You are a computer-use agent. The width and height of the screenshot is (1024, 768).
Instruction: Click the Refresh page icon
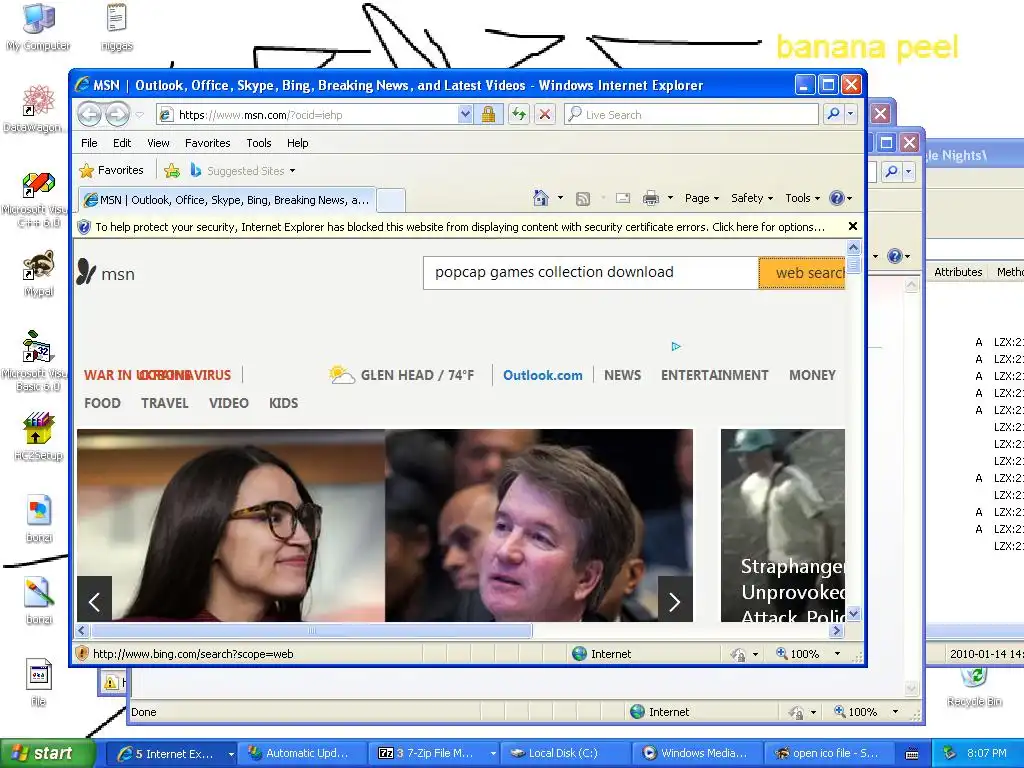click(x=519, y=115)
